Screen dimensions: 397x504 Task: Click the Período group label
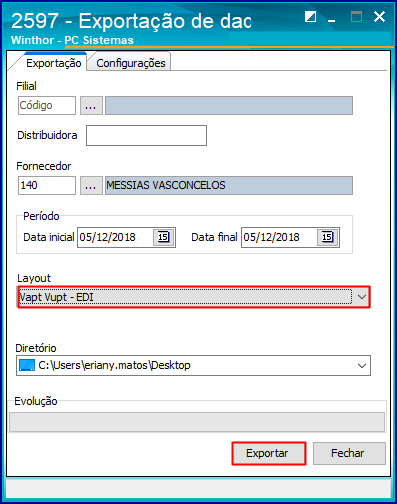[41, 216]
